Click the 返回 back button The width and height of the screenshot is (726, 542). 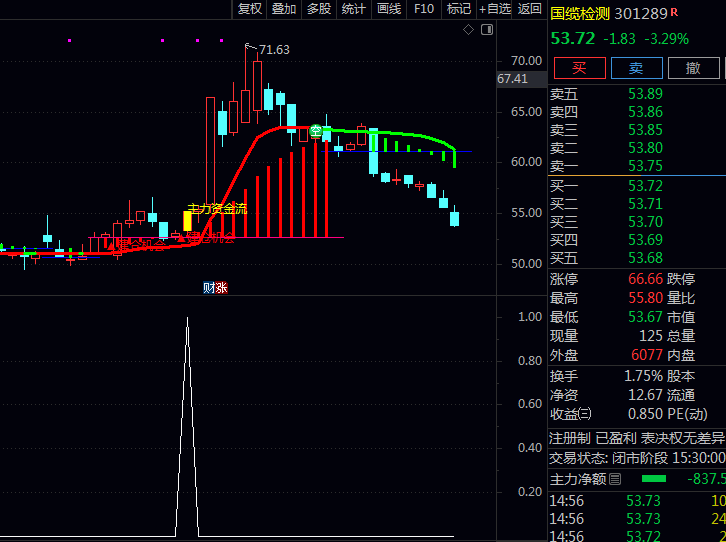click(x=529, y=9)
